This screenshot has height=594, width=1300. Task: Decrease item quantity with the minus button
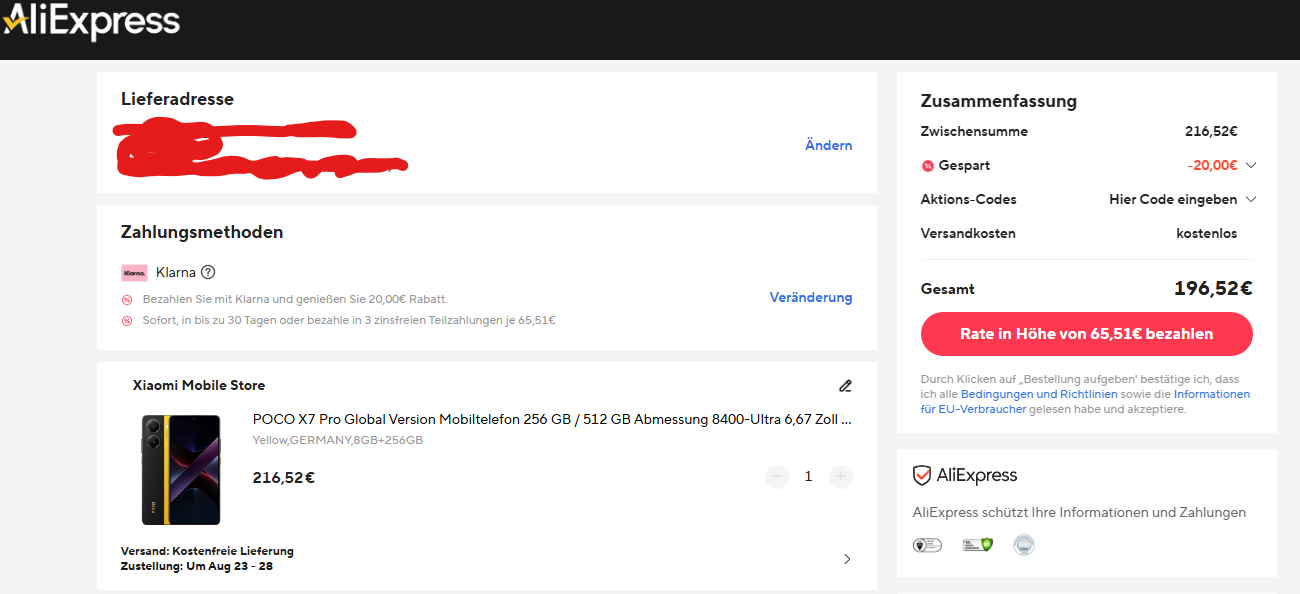(777, 477)
